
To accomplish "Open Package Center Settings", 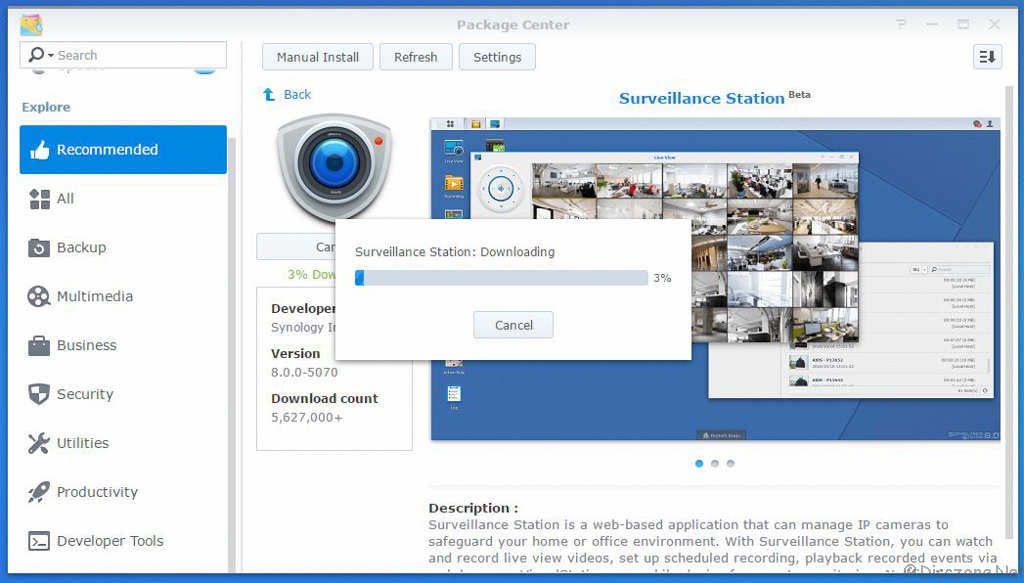I will (497, 57).
